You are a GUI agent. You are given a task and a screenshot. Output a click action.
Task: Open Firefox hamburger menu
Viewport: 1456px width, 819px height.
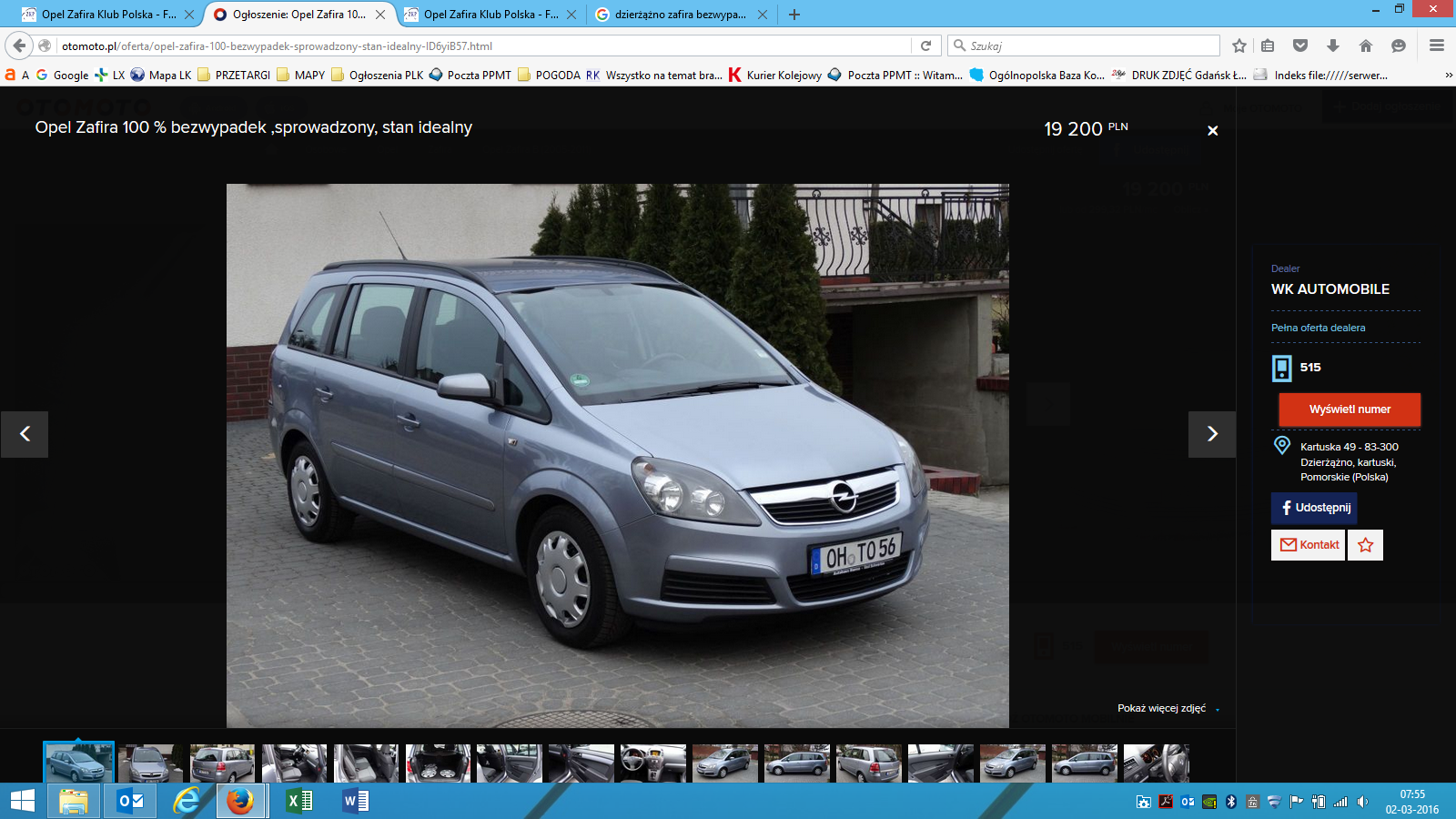pyautogui.click(x=1437, y=45)
